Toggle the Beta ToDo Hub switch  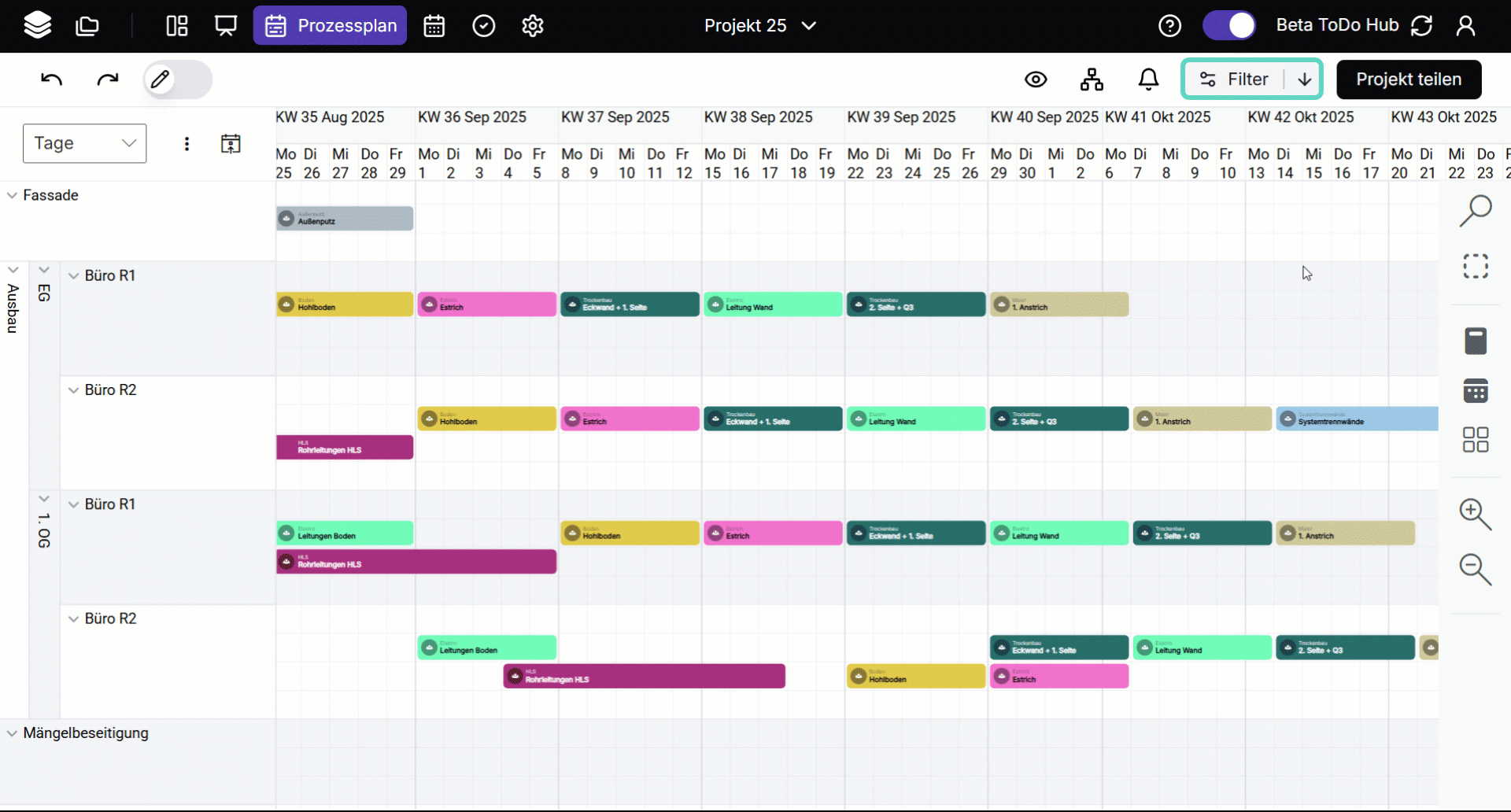pos(1229,25)
